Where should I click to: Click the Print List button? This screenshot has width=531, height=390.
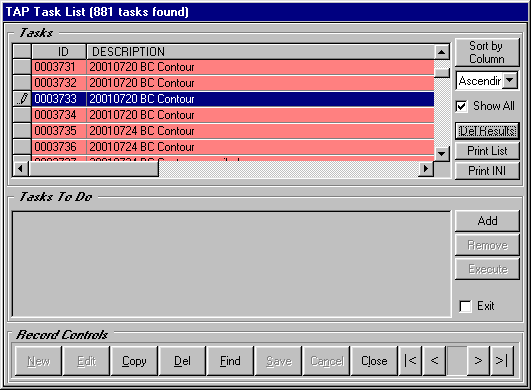(487, 151)
